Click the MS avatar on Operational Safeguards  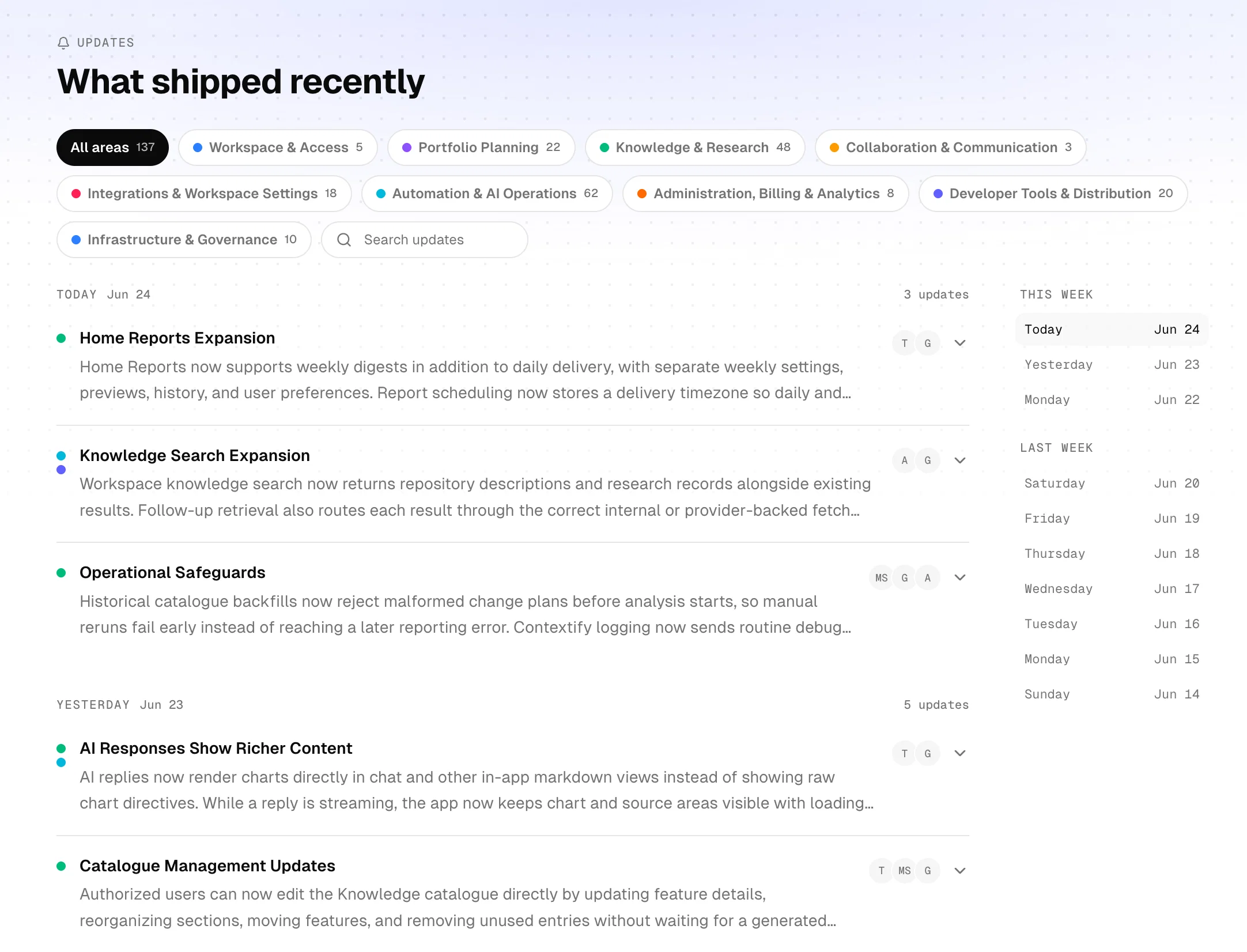point(881,578)
